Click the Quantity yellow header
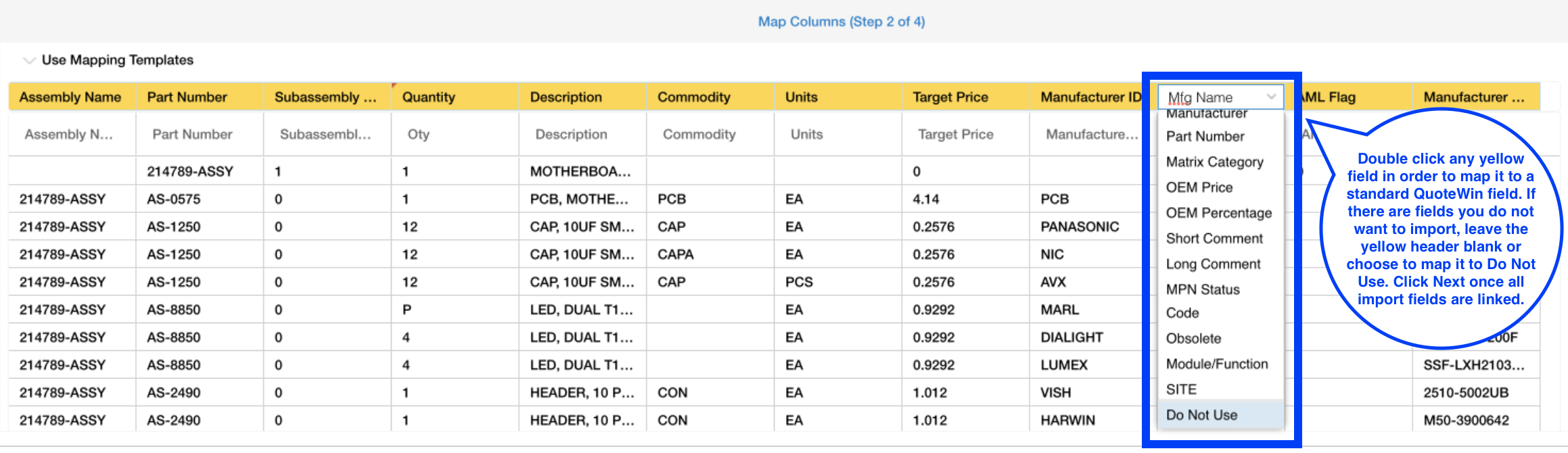1568x453 pixels. tap(455, 97)
